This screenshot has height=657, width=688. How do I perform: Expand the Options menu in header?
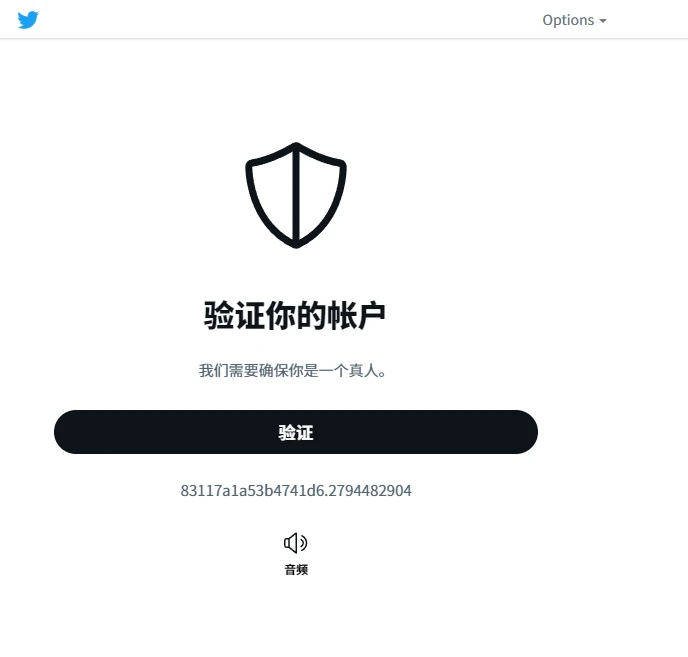574,20
